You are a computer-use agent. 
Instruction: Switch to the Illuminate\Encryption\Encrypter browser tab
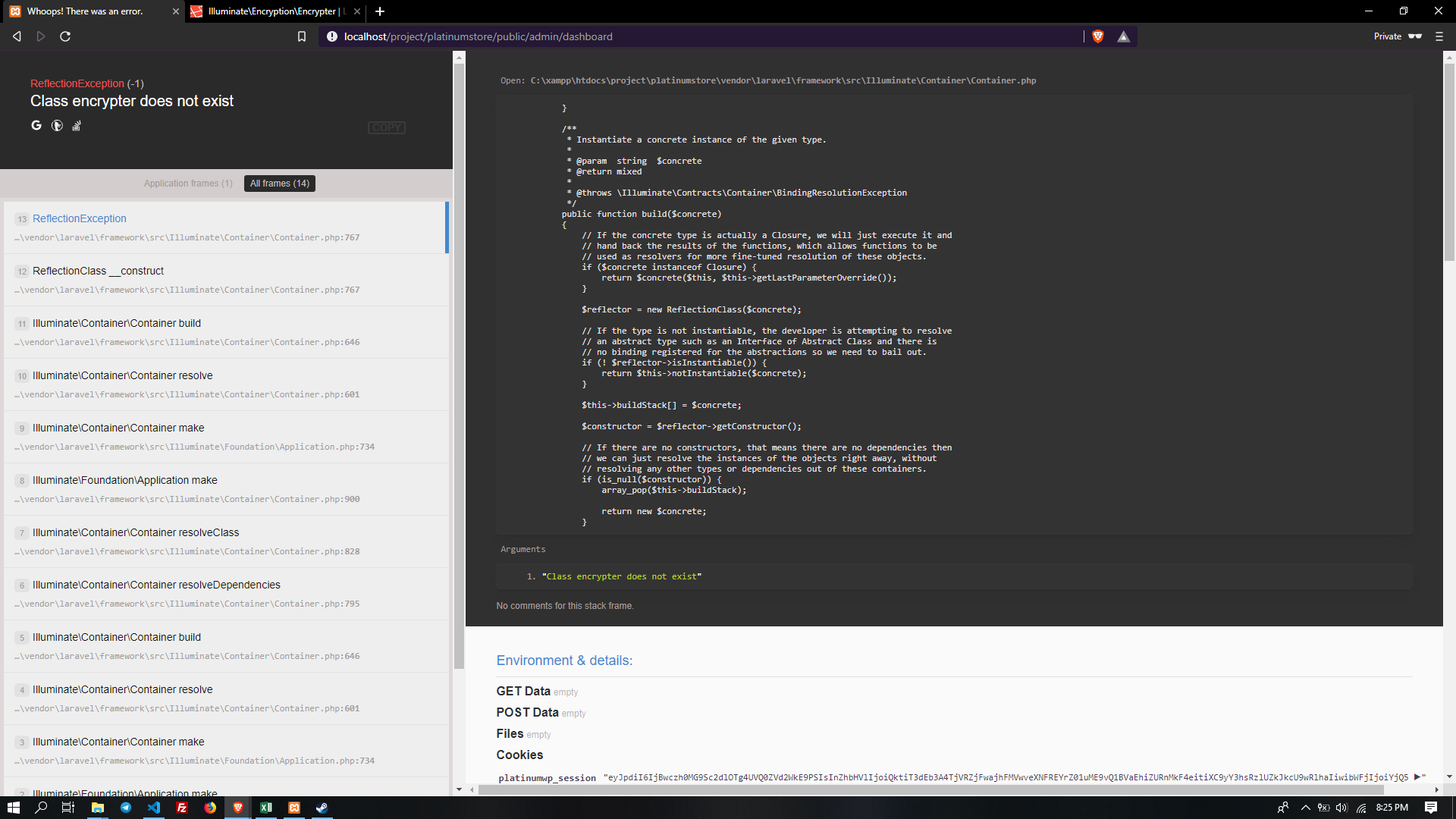click(x=273, y=11)
